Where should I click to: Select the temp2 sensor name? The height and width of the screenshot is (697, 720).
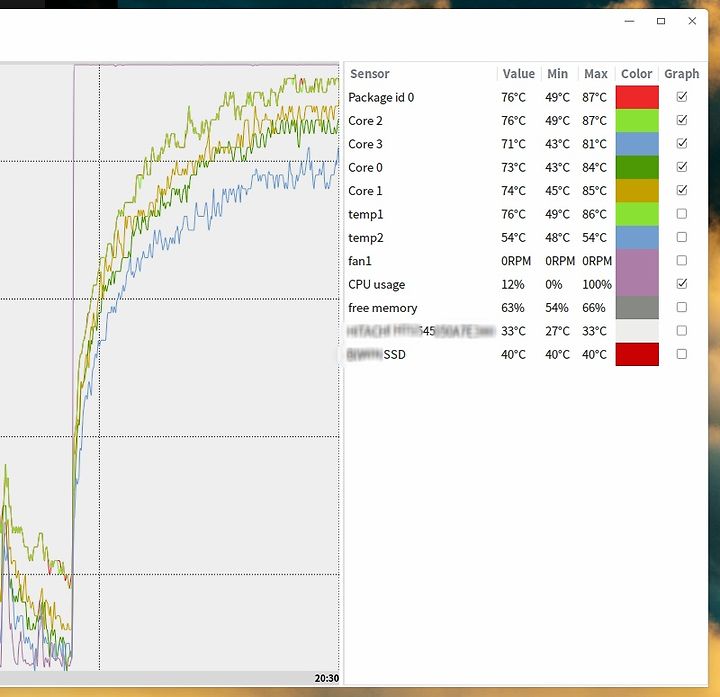366,238
